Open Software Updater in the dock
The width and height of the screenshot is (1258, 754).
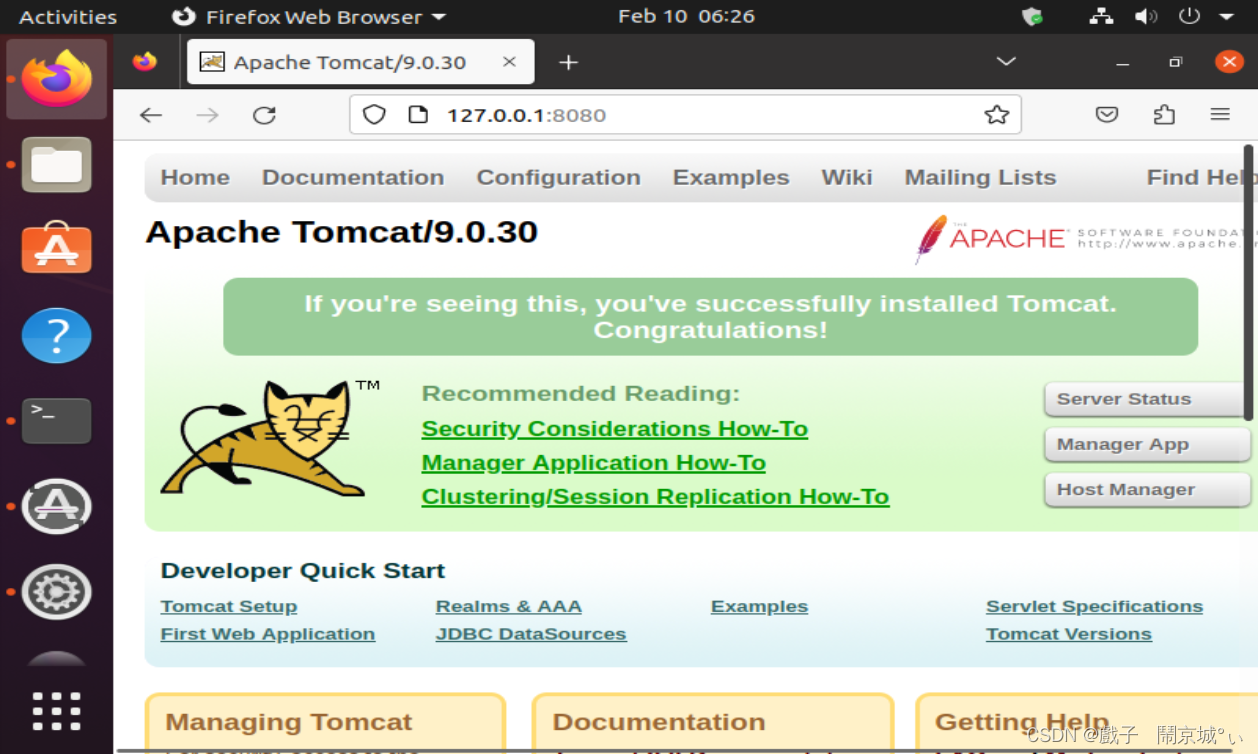pos(57,507)
